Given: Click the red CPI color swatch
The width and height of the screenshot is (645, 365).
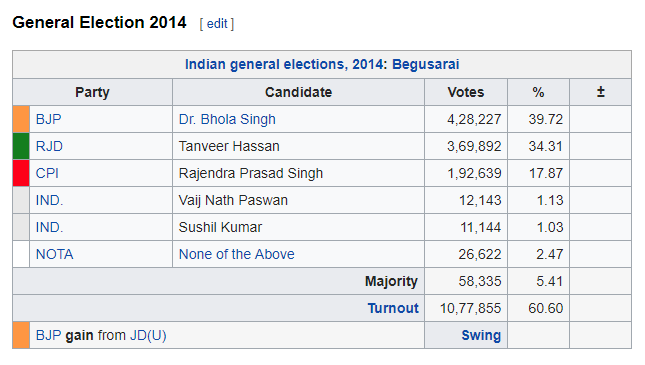Looking at the screenshot, I should click(x=21, y=173).
